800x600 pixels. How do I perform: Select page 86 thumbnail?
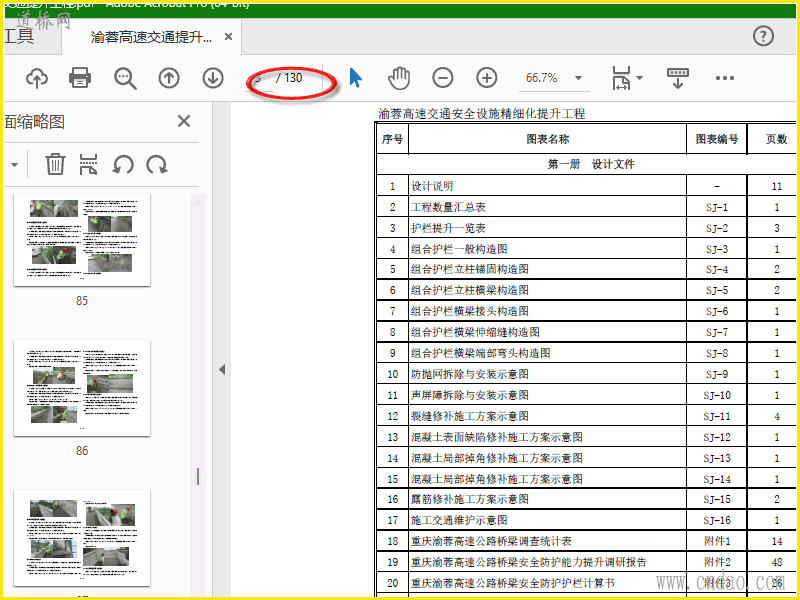[82, 388]
